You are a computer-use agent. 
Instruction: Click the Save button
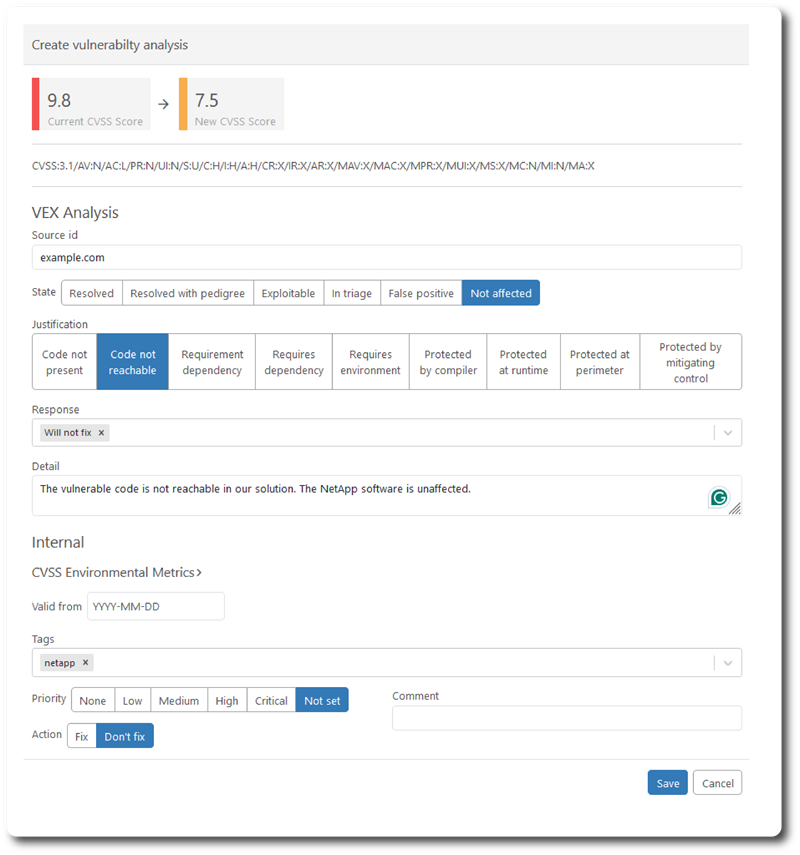(667, 783)
